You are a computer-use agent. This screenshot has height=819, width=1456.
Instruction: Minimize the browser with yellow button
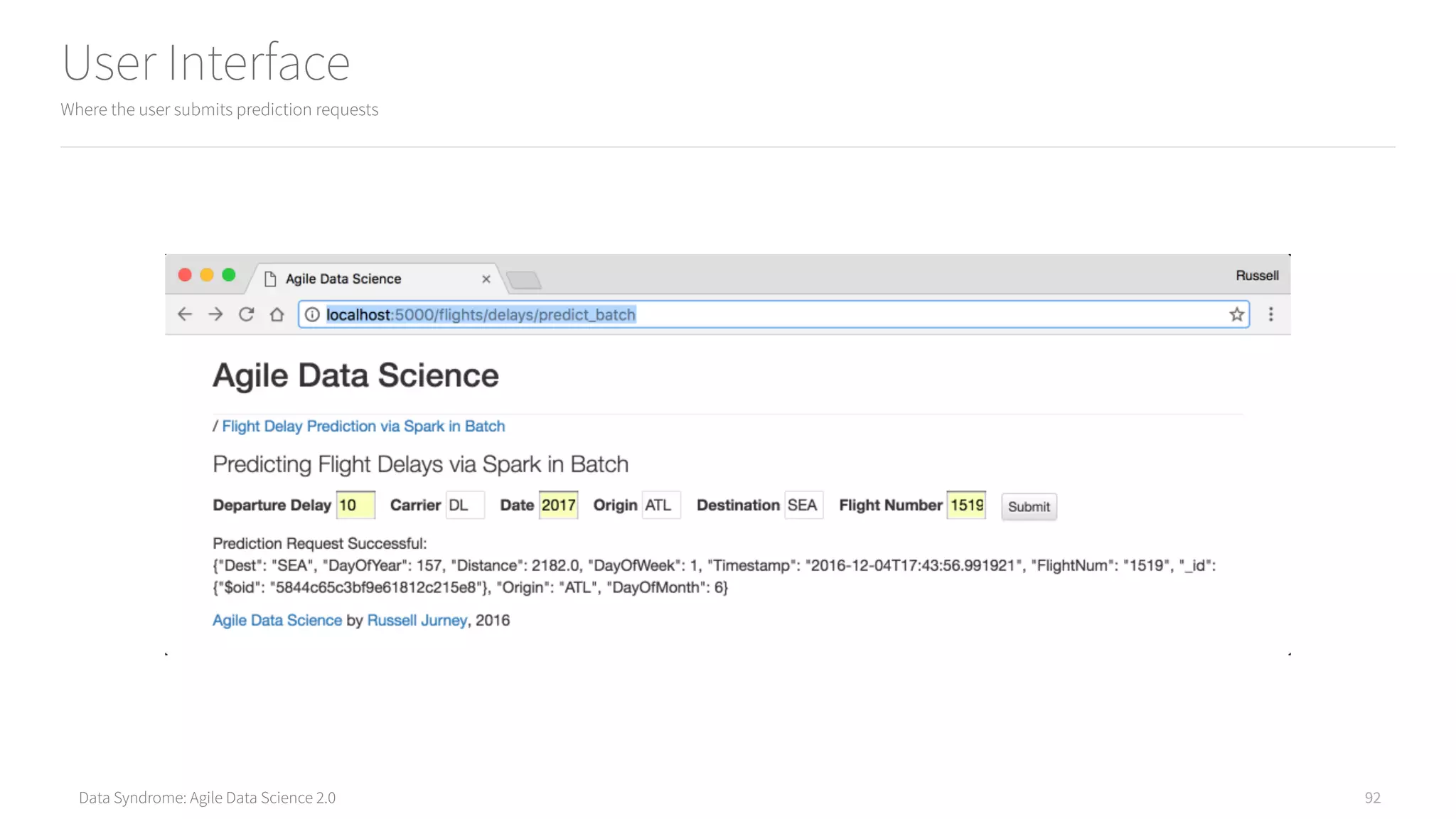(207, 274)
